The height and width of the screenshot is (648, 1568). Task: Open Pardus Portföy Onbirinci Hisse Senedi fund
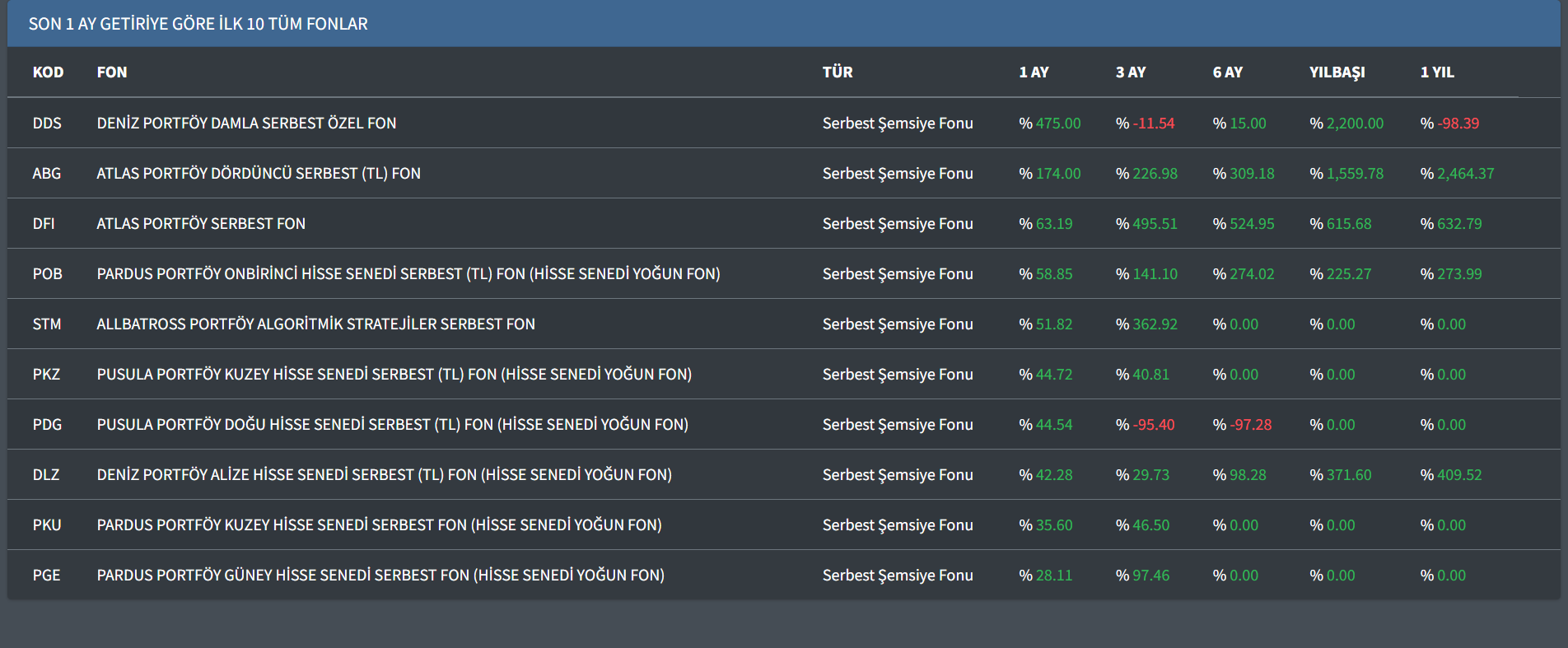408,274
